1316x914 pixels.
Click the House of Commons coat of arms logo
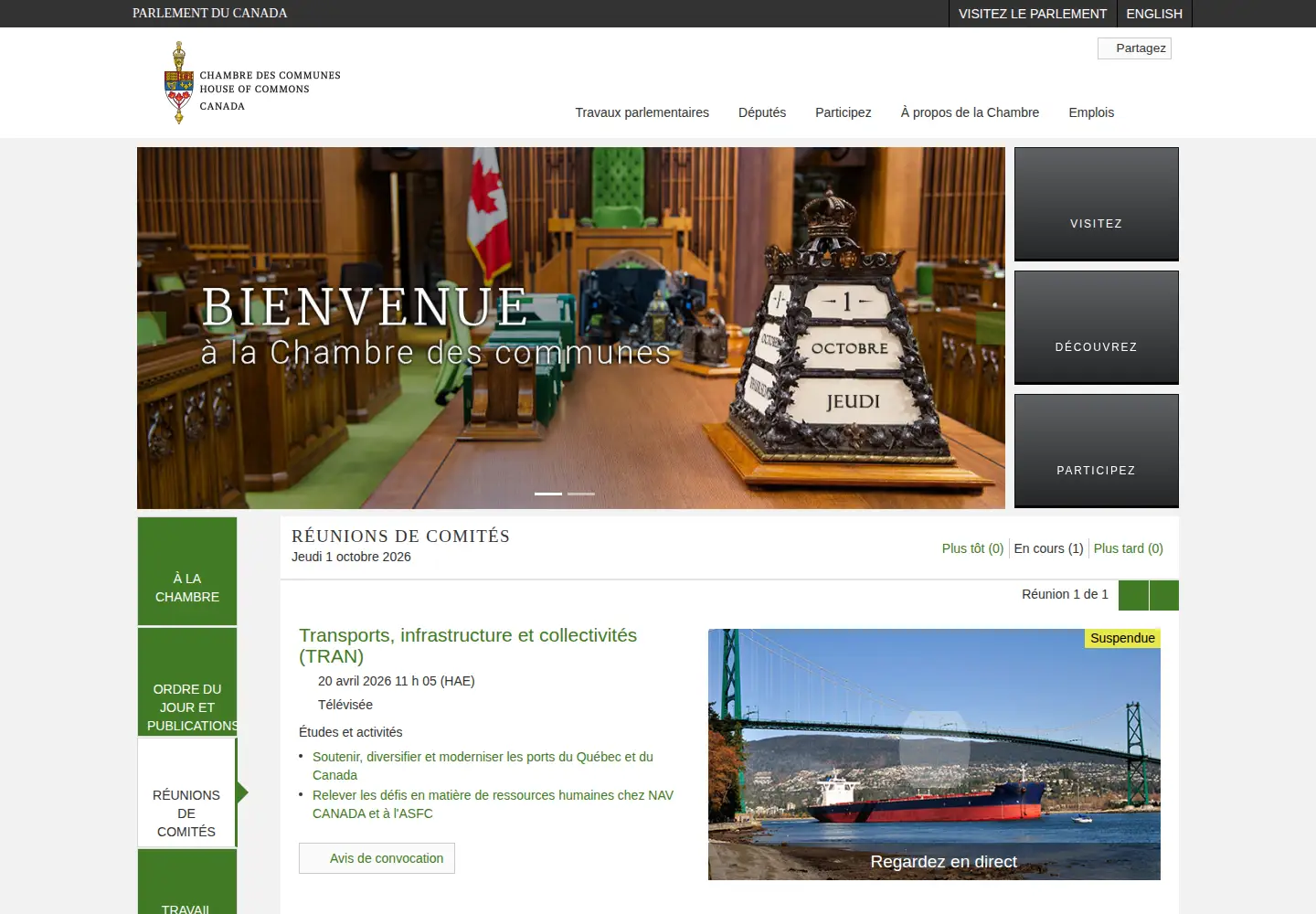coord(252,83)
